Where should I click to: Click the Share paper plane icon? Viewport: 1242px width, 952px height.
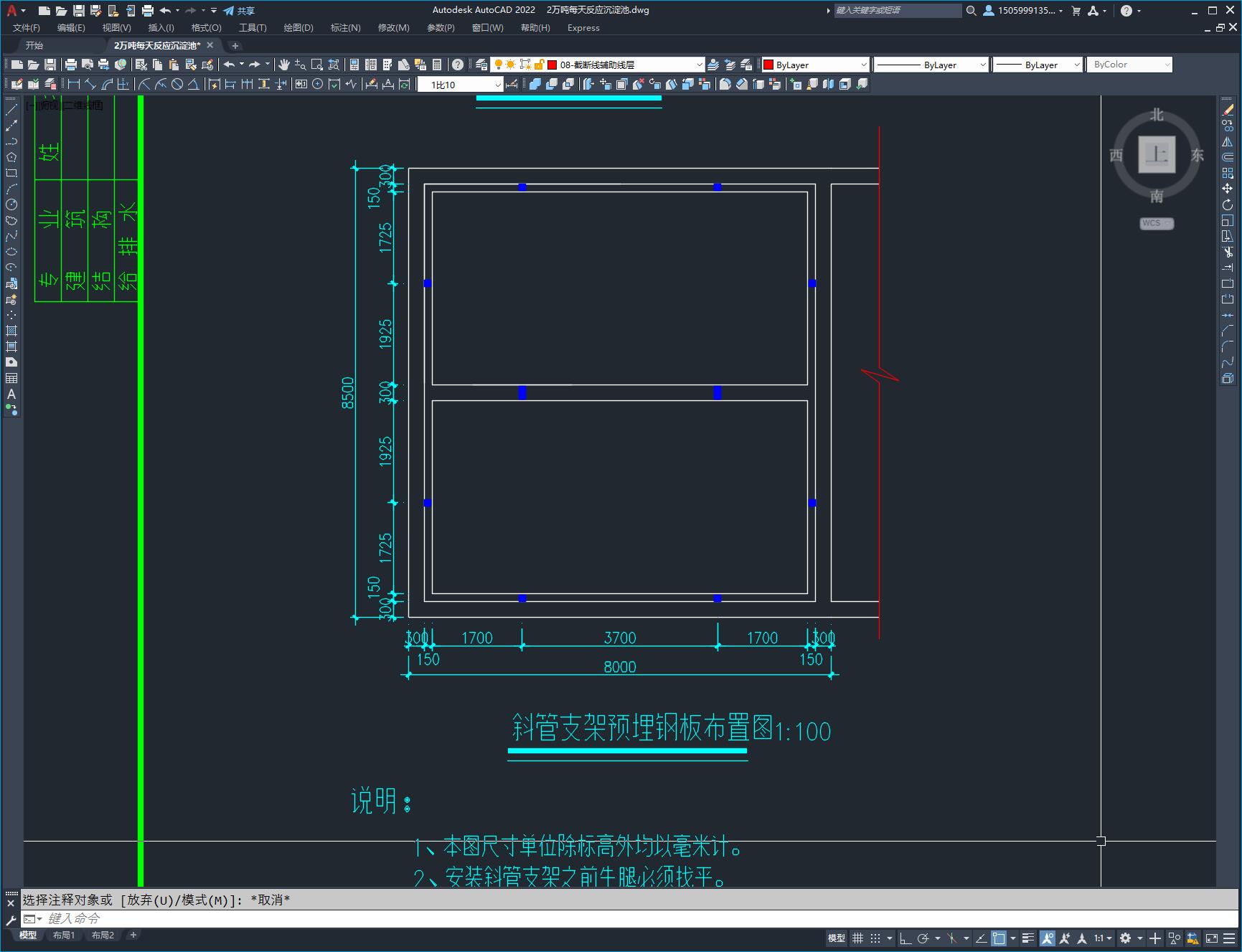pos(228,11)
